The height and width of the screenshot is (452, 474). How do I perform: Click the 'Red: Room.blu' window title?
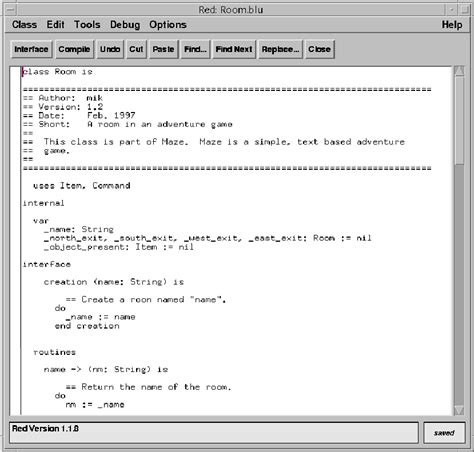(x=231, y=10)
